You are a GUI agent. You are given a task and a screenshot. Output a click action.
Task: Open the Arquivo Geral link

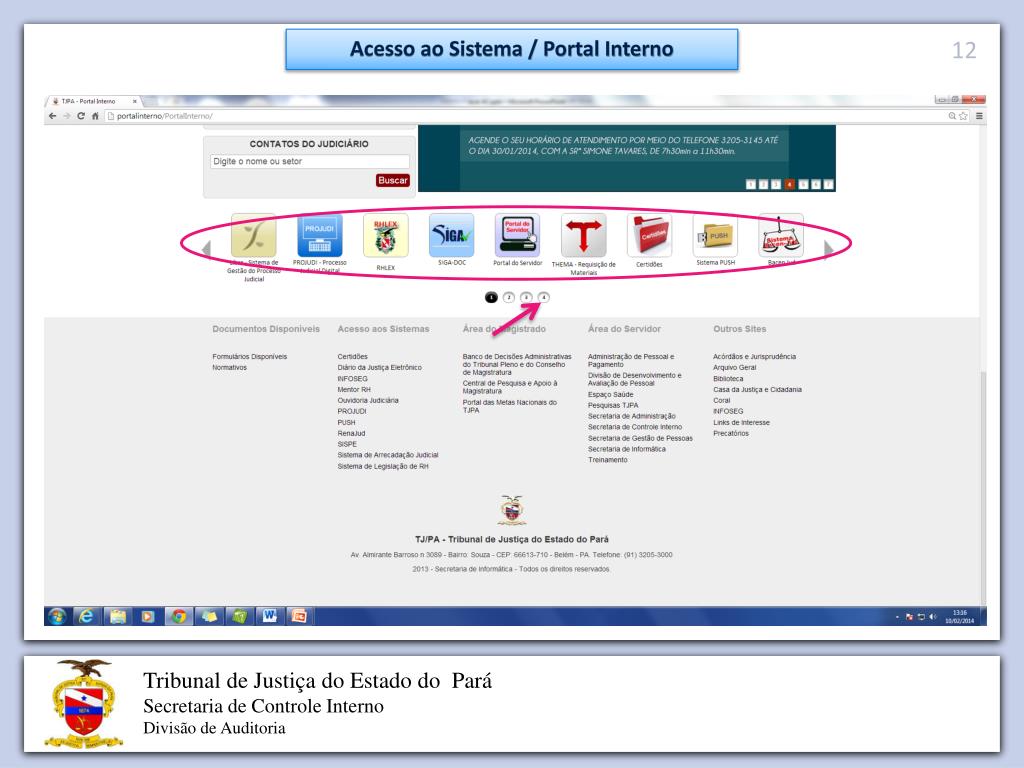(735, 368)
